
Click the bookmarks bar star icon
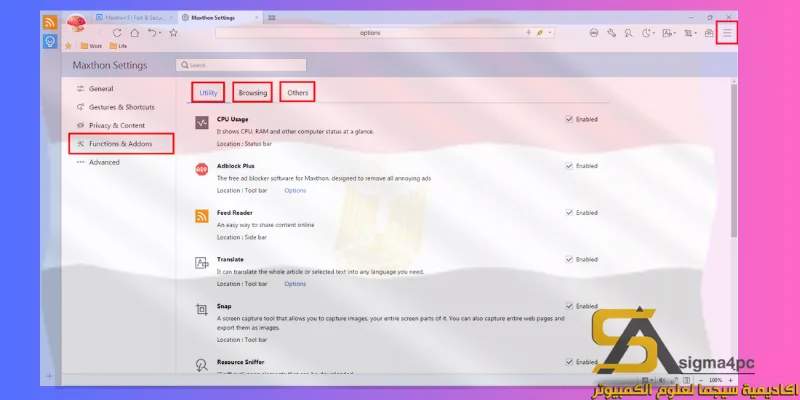[68, 46]
